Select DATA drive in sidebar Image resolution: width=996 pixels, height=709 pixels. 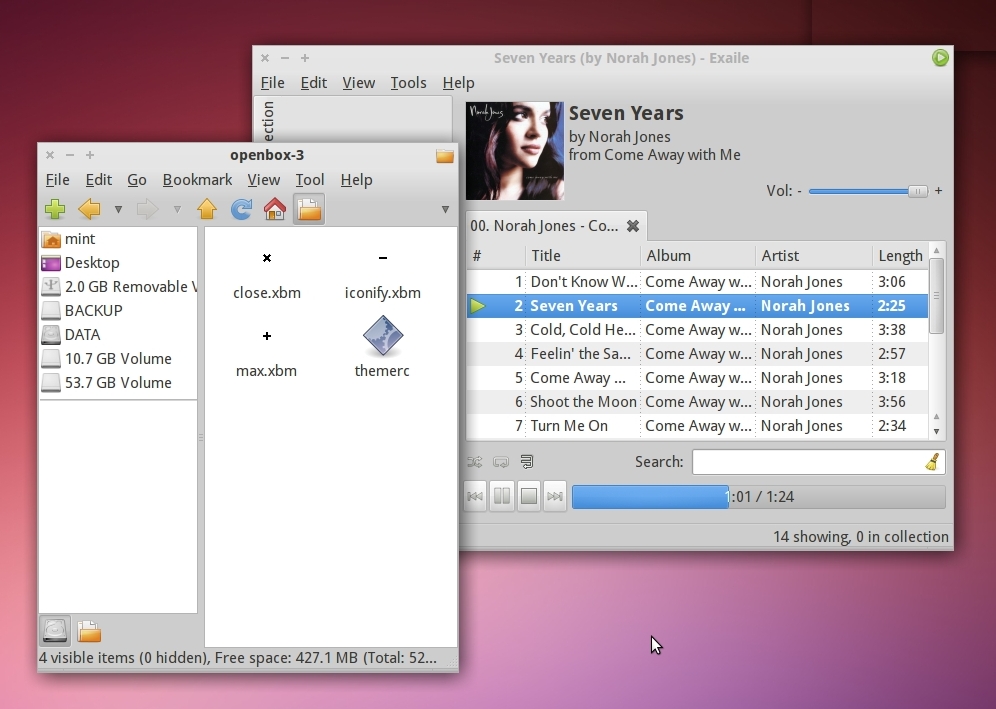point(118,335)
